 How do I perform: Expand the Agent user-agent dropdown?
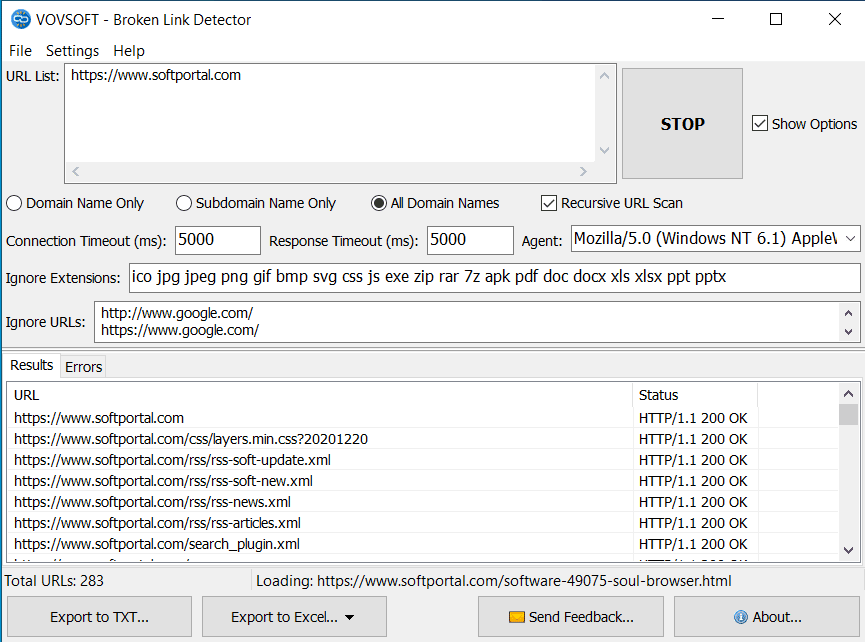[x=850, y=238]
